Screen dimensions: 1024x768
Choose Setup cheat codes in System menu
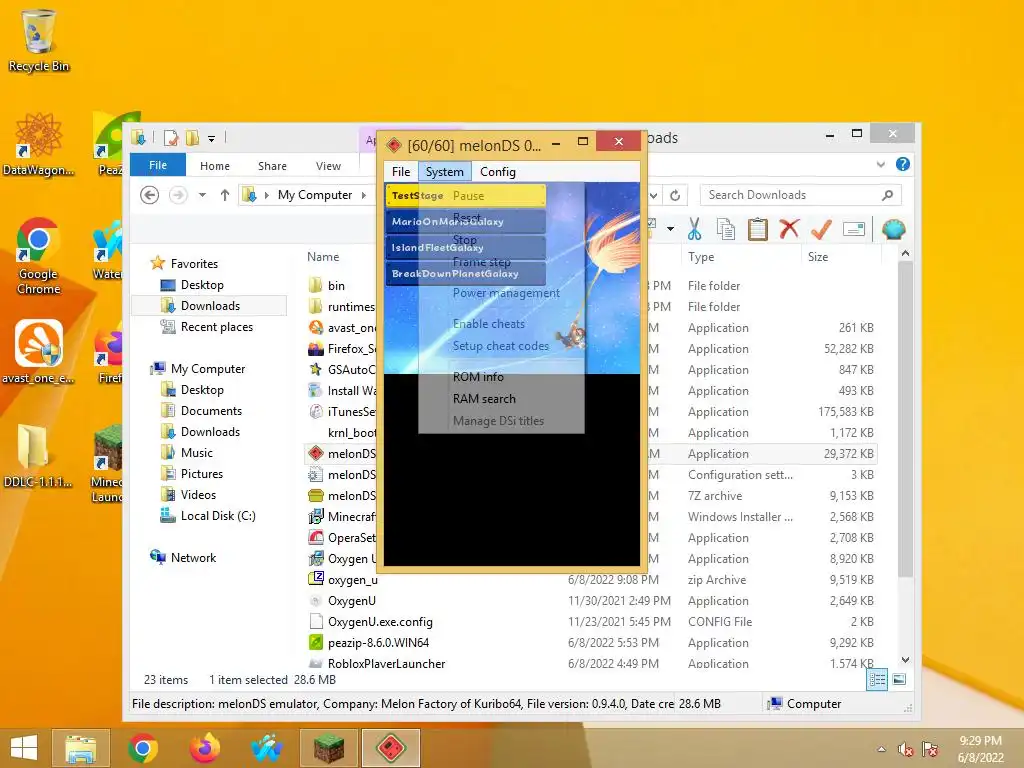point(502,346)
